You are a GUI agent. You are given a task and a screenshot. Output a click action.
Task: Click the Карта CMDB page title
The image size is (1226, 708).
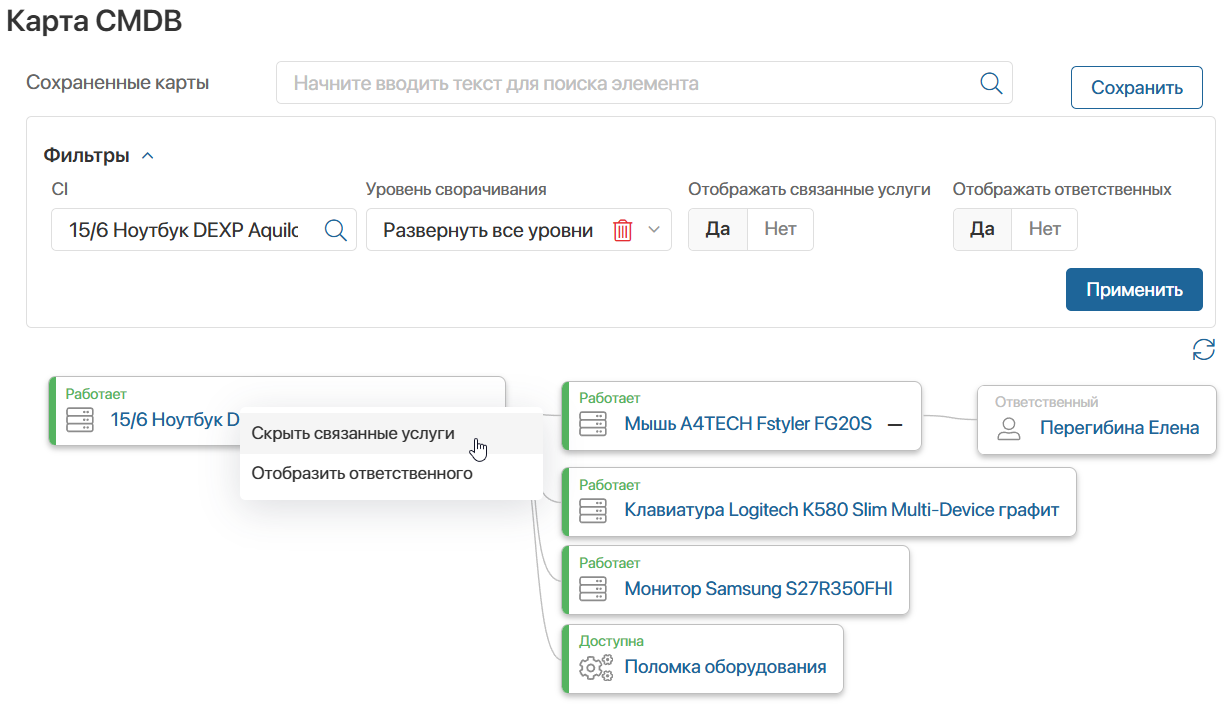click(x=94, y=21)
